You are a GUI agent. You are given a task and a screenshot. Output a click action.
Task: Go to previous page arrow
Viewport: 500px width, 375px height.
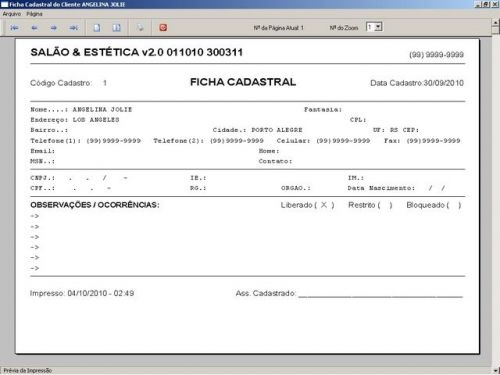coord(34,28)
